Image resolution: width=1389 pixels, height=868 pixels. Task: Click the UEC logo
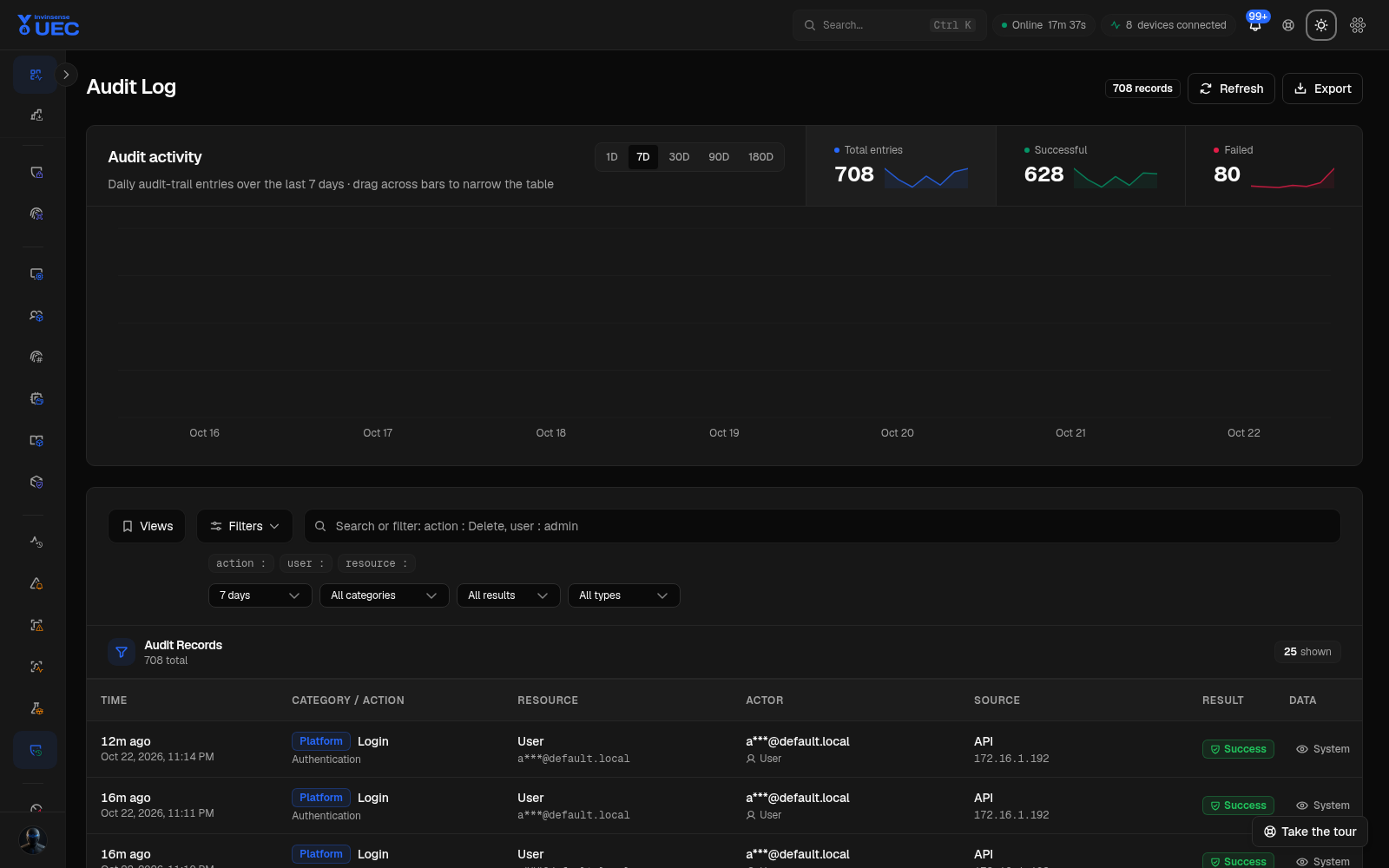pos(49,25)
